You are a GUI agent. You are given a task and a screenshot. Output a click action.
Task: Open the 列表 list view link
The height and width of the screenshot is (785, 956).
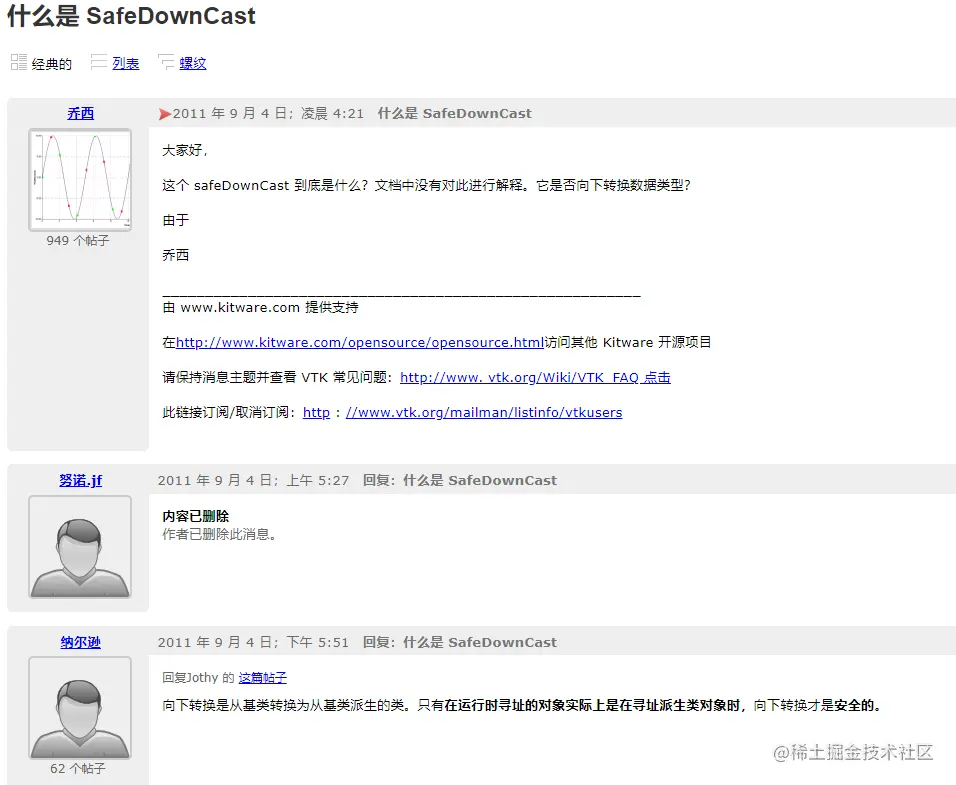click(x=126, y=63)
